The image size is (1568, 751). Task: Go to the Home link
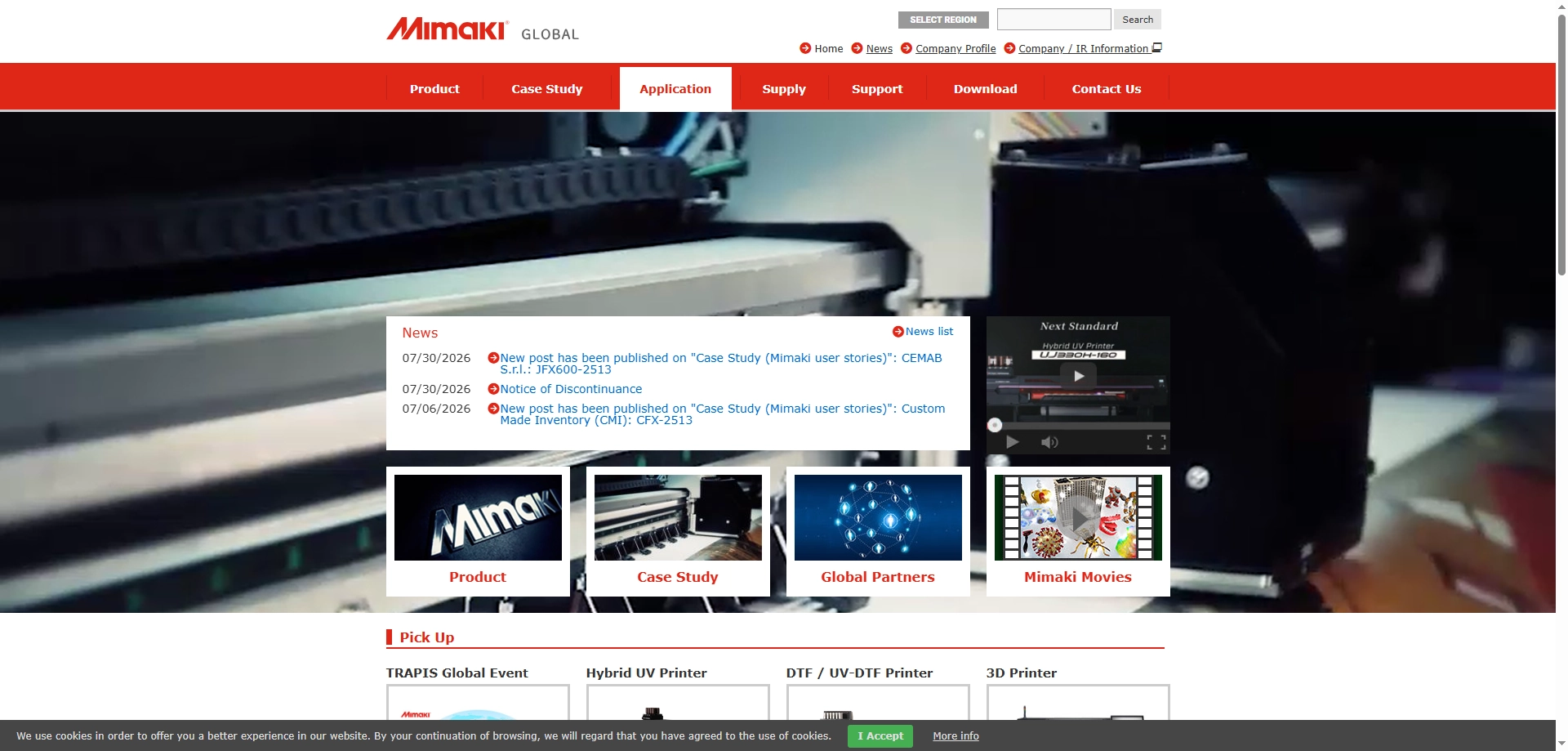[828, 49]
